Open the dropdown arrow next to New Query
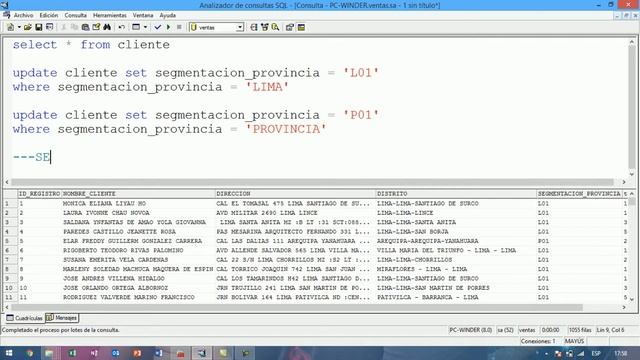 (19, 27)
